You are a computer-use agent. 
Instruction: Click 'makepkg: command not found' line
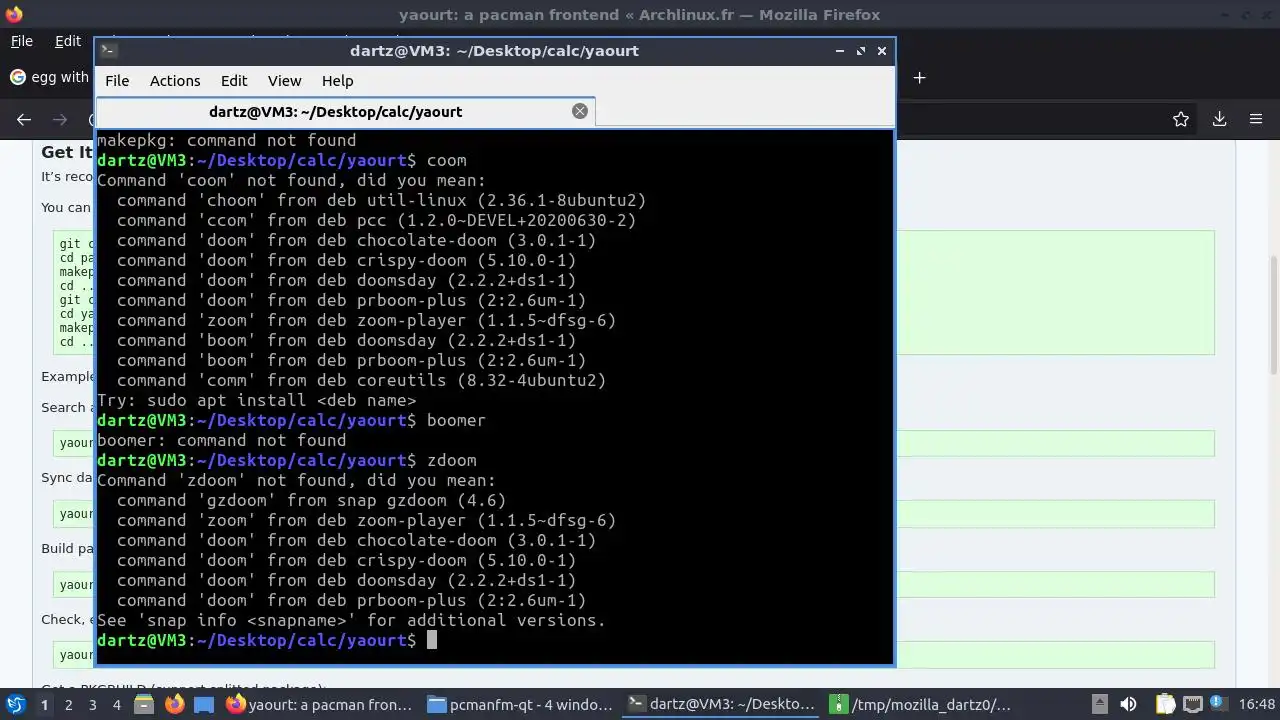(x=226, y=140)
